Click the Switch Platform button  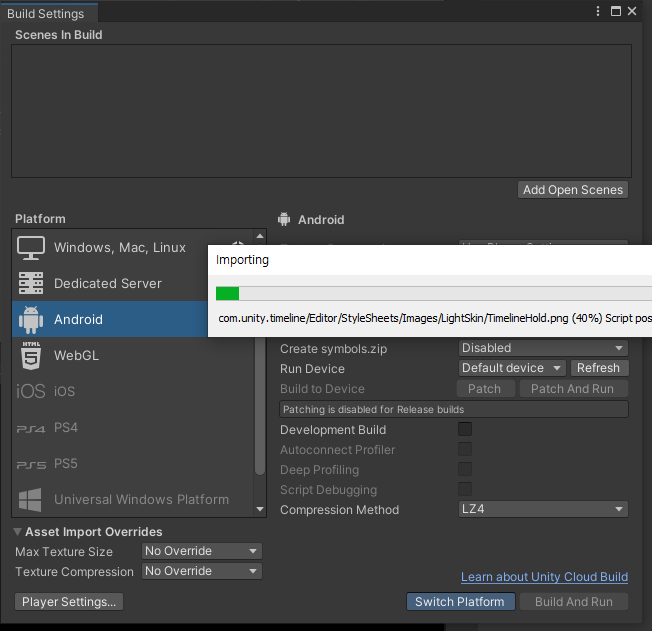tap(460, 601)
